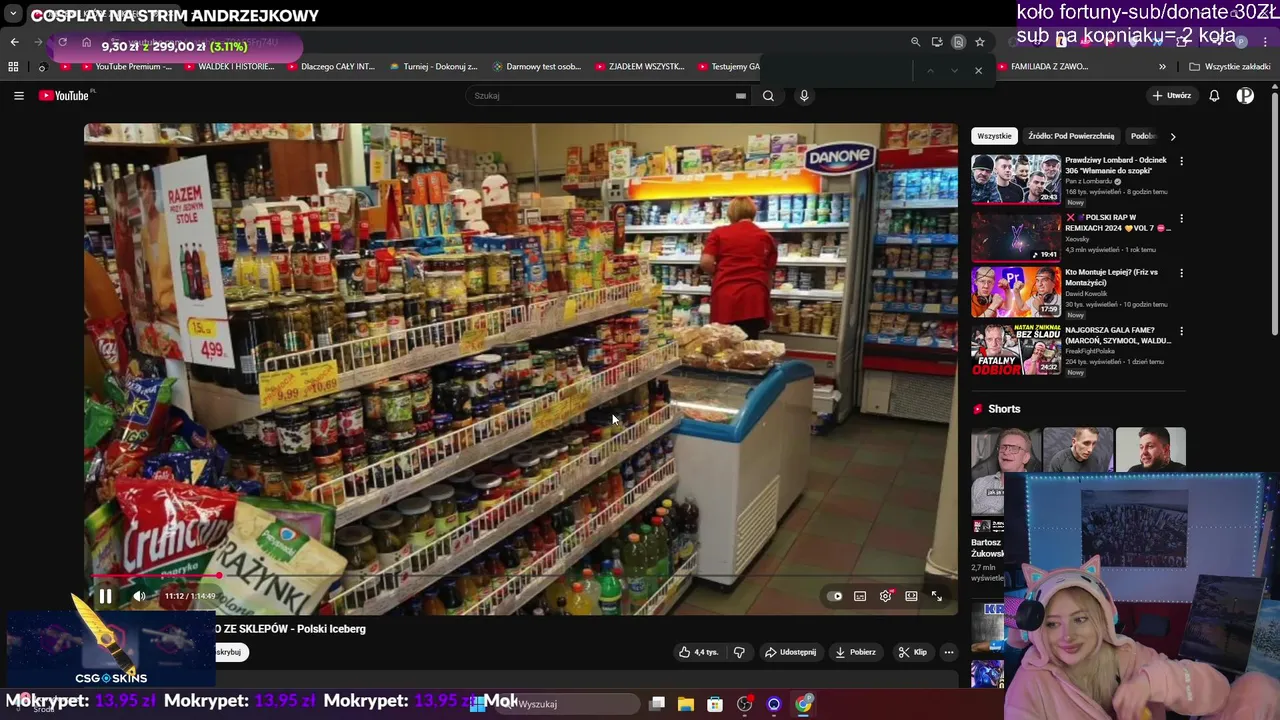Open the ZJADŁEM WSZYSTK... bookmark
1280x720 pixels.
pos(639,67)
